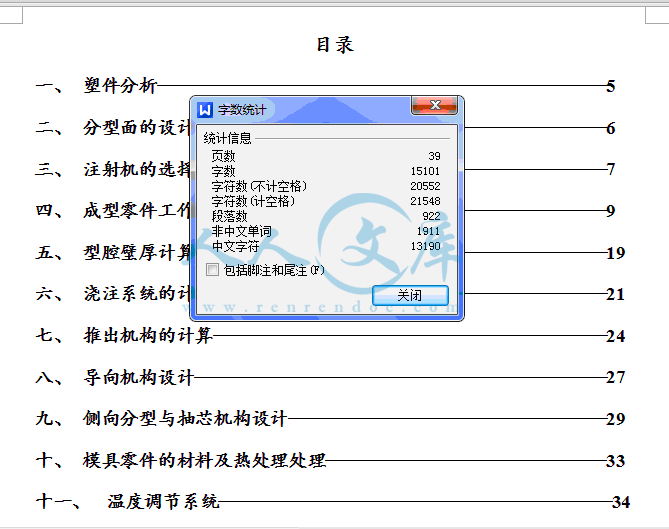Select the 段落数 value 922

click(431, 216)
